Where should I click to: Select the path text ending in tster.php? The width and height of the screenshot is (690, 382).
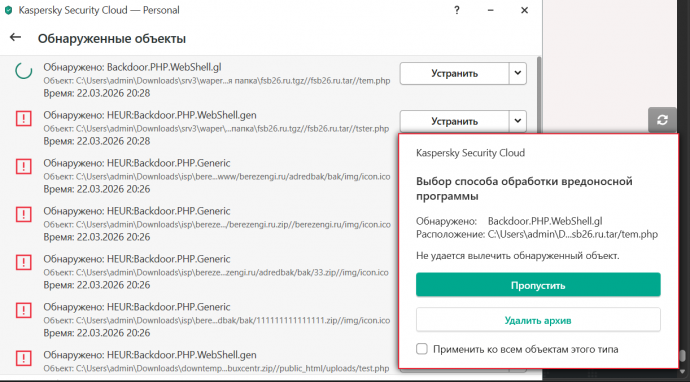[x=216, y=129]
